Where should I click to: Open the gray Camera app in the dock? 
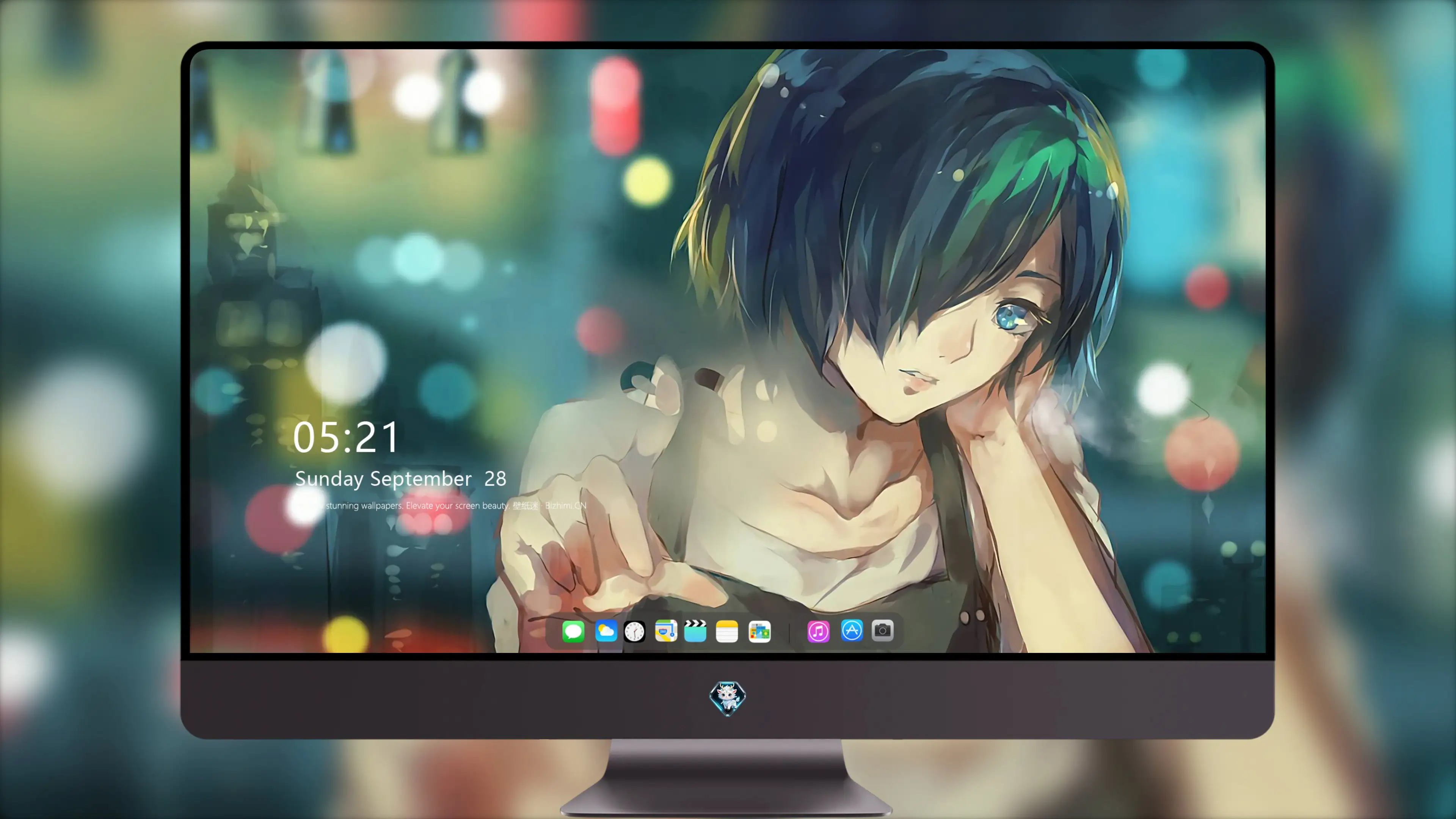click(x=882, y=630)
